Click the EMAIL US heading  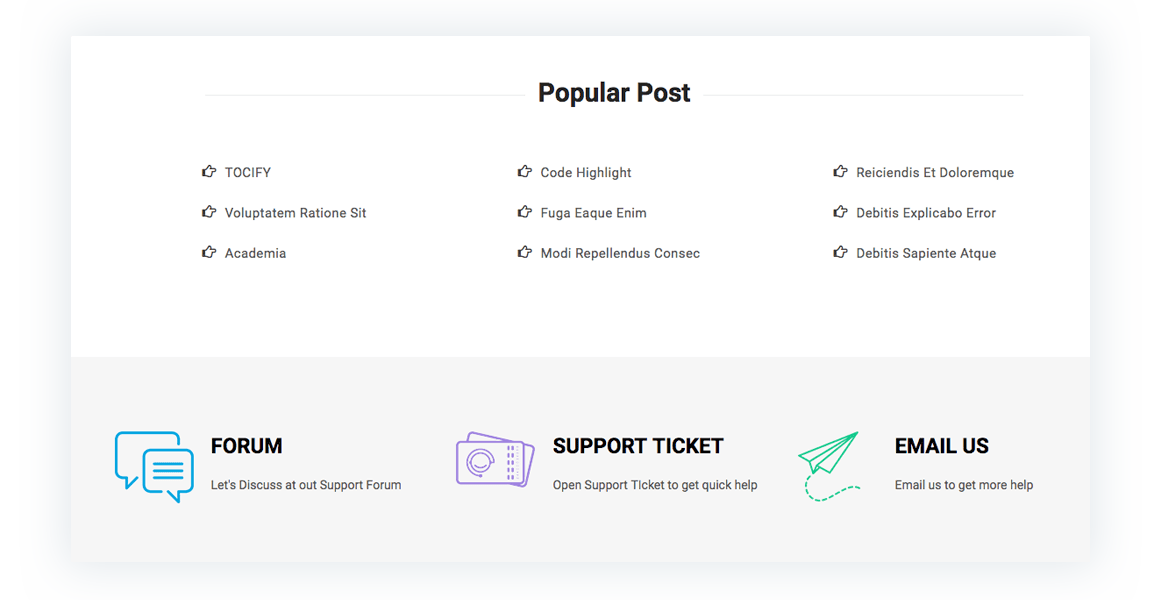pos(942,446)
